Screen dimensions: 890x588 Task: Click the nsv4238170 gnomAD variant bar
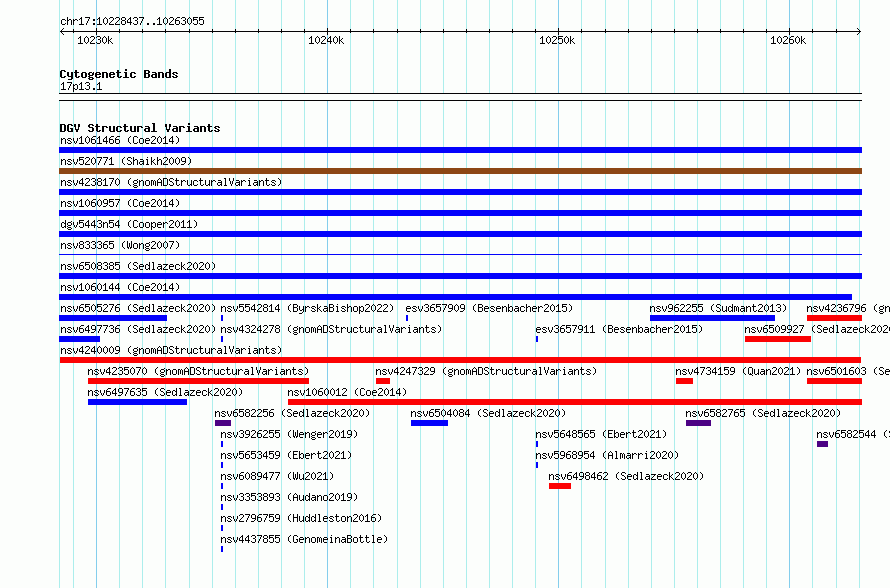coord(460,192)
